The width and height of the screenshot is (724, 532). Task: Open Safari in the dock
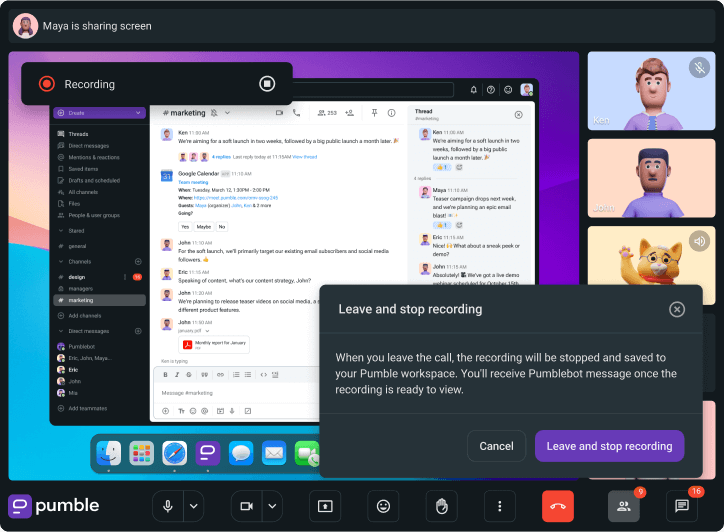tap(175, 453)
